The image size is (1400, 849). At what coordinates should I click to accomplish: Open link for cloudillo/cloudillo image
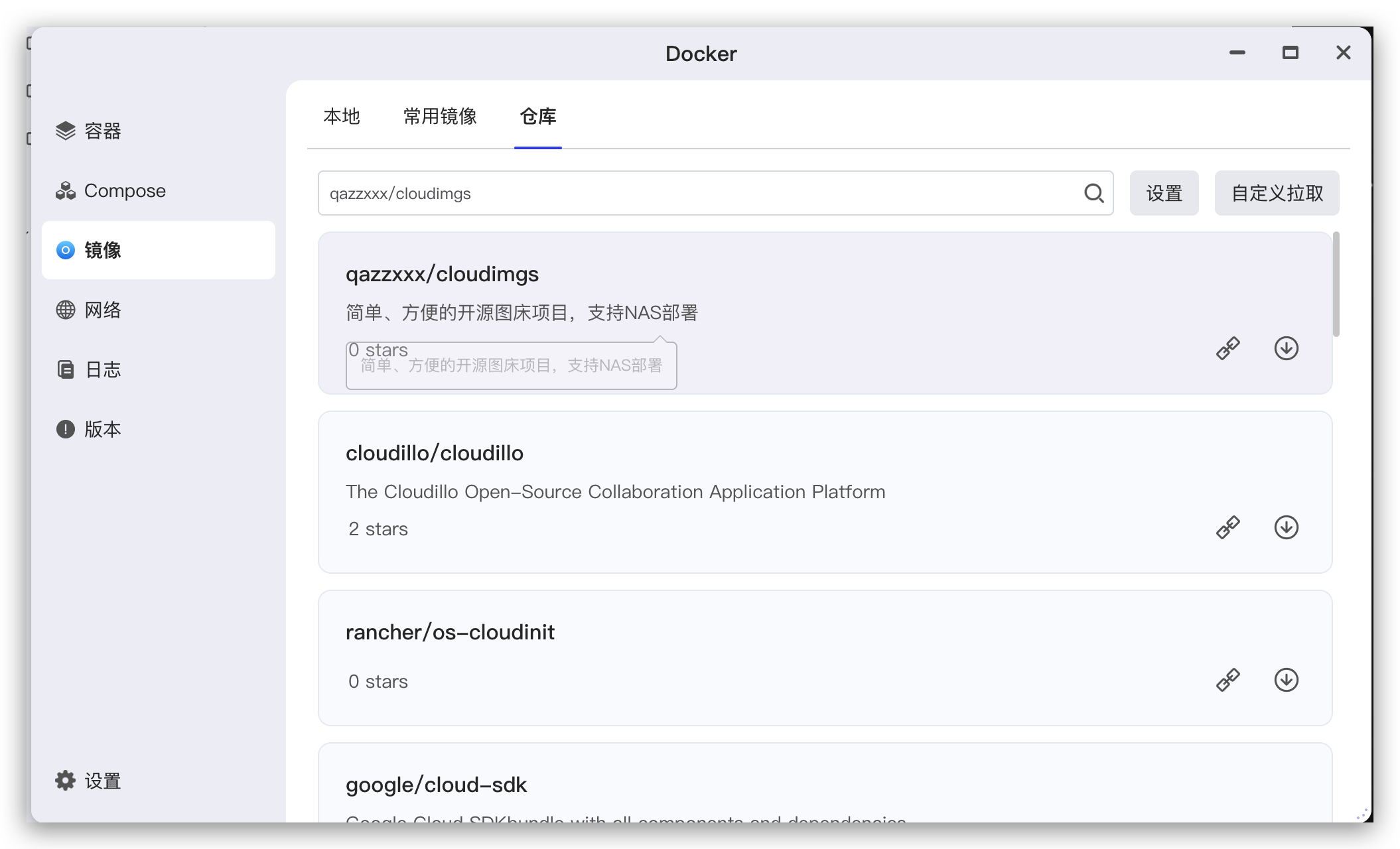click(x=1227, y=527)
